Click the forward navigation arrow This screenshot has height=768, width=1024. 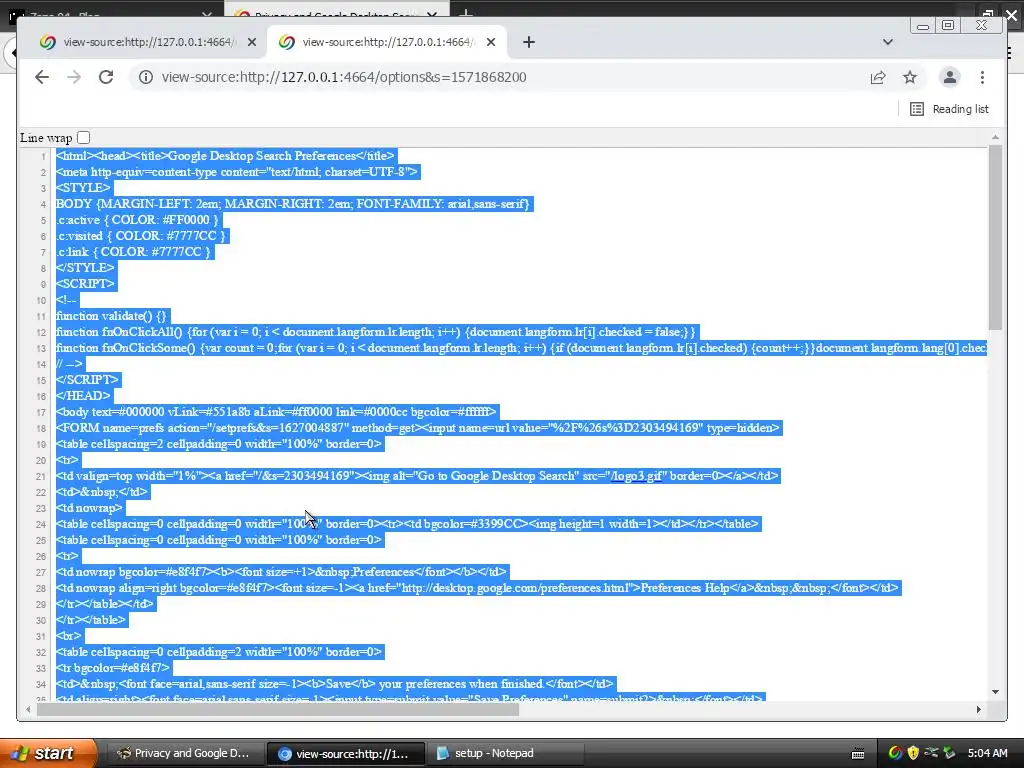pos(74,77)
